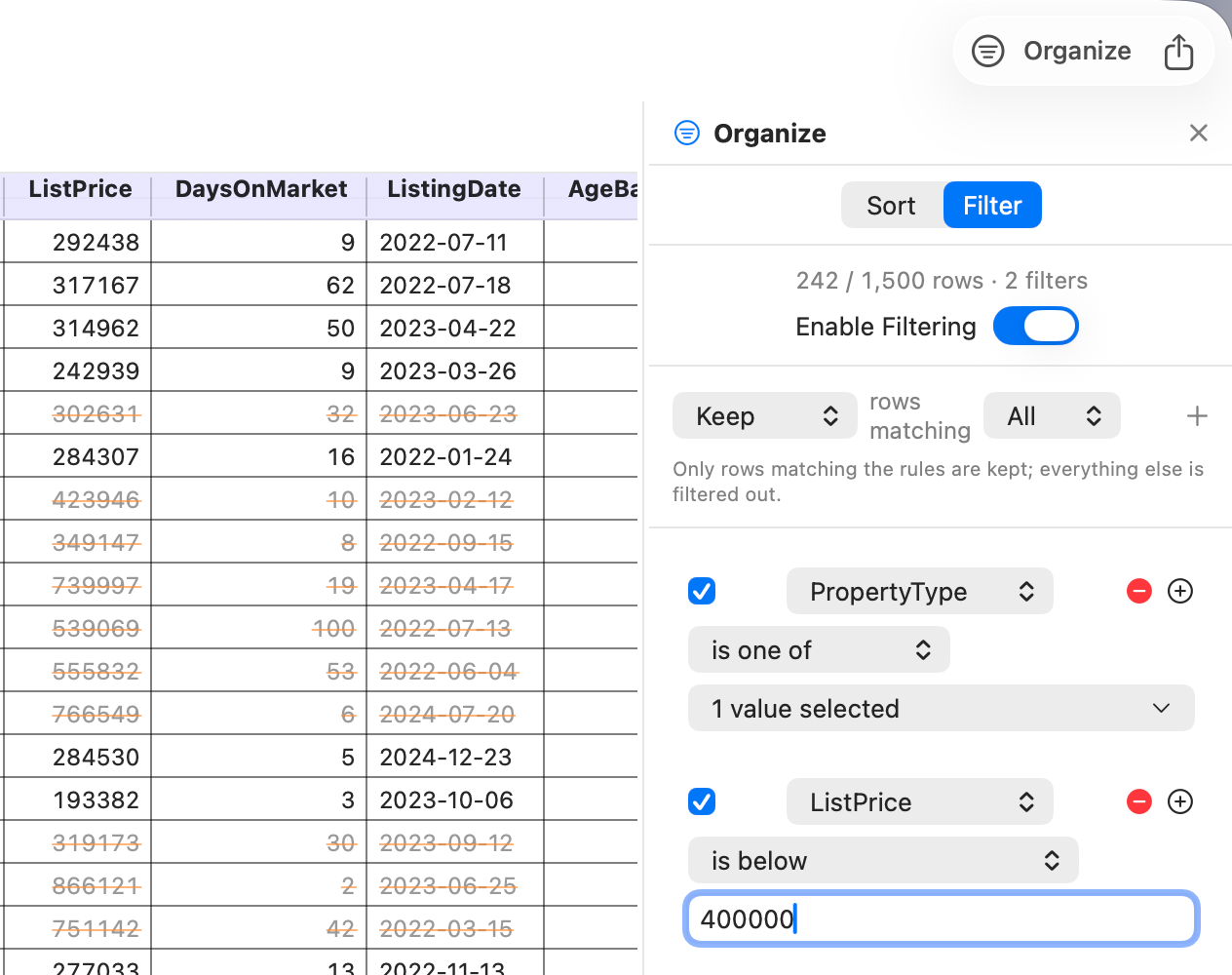Click the DaysOnMarket cell 62
This screenshot has width=1232, height=975.
coord(259,285)
